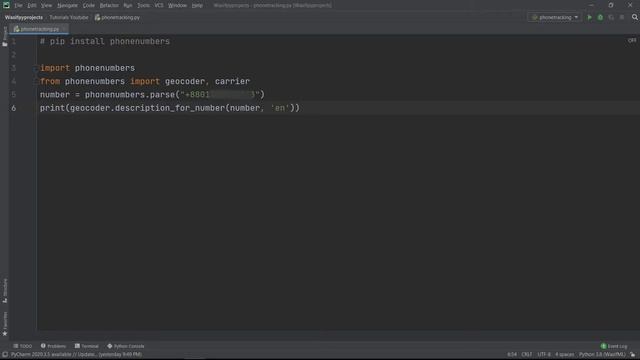Open the Edit menu
This screenshot has width=640, height=360.
(32, 5)
